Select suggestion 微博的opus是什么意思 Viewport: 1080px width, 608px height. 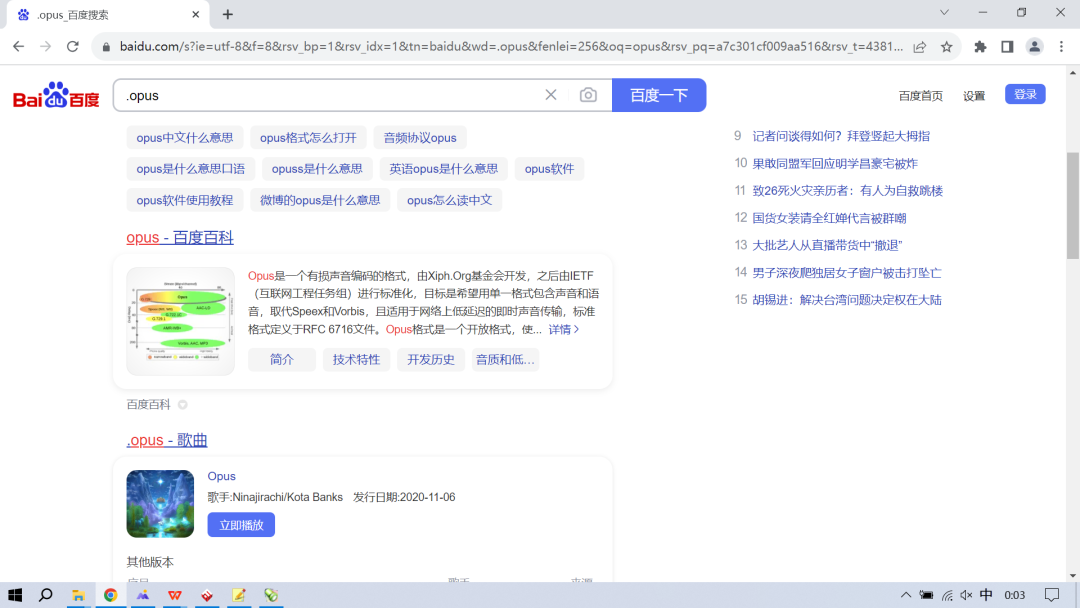(320, 200)
